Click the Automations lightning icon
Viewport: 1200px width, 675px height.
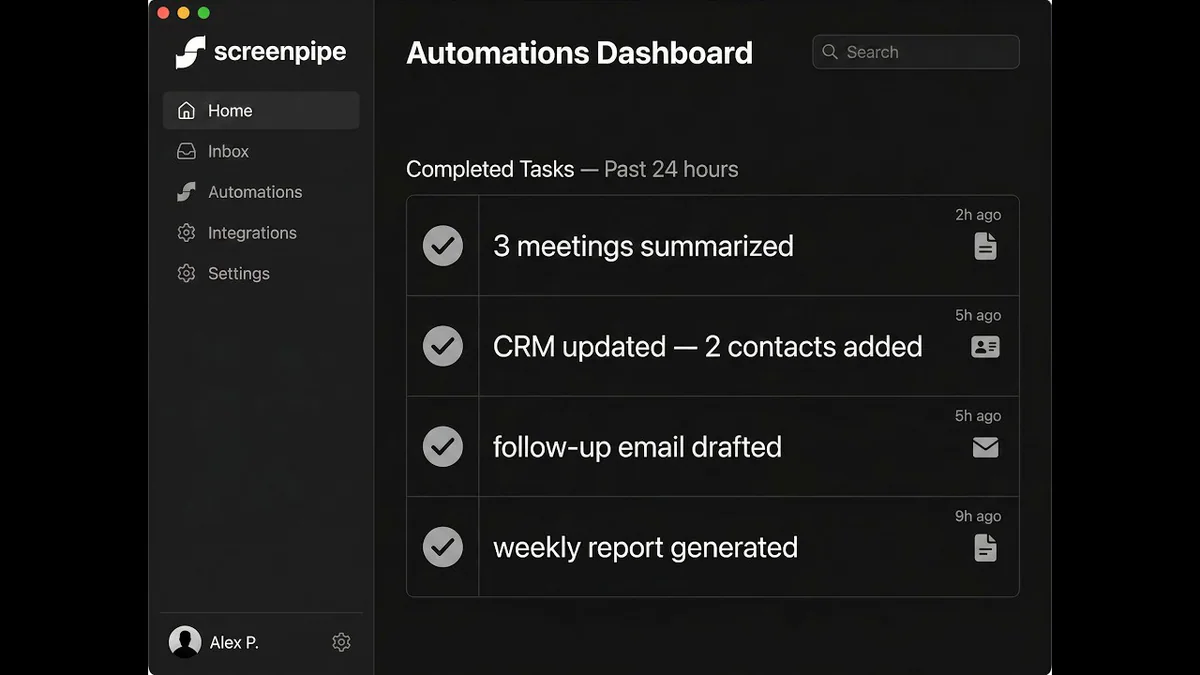[185, 192]
